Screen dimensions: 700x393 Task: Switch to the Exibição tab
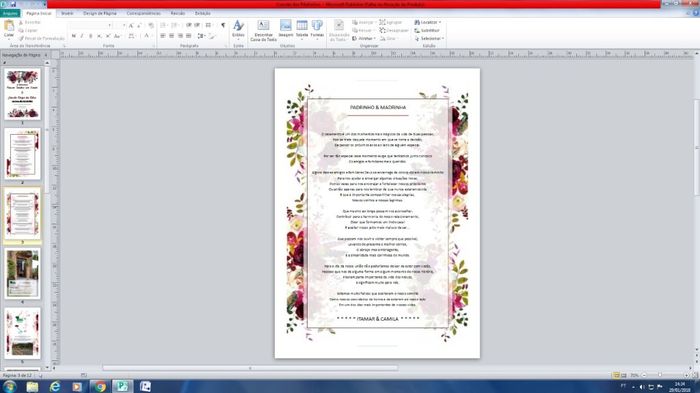[203, 13]
